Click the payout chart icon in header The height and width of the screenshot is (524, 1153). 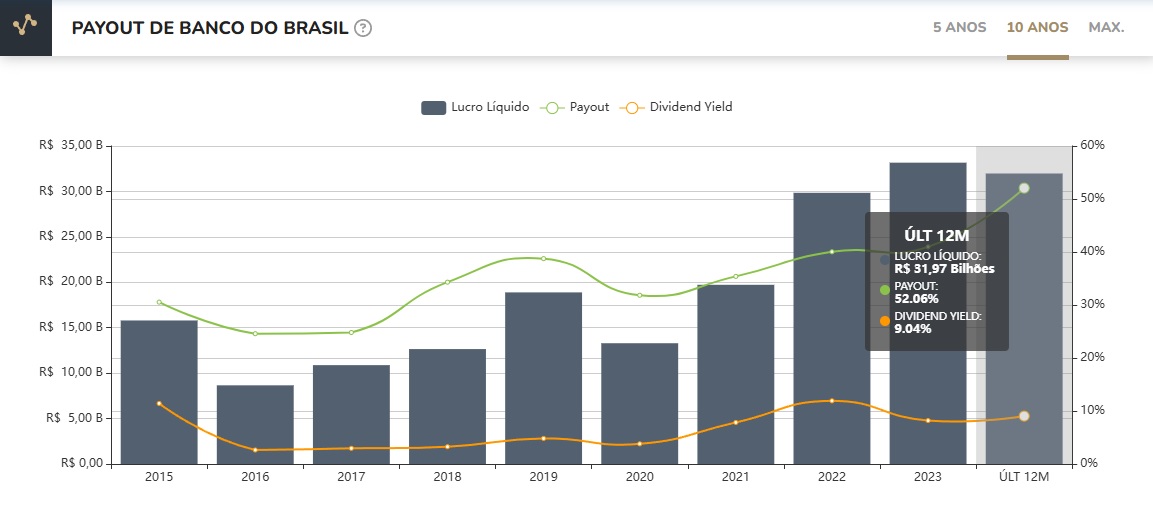click(26, 27)
